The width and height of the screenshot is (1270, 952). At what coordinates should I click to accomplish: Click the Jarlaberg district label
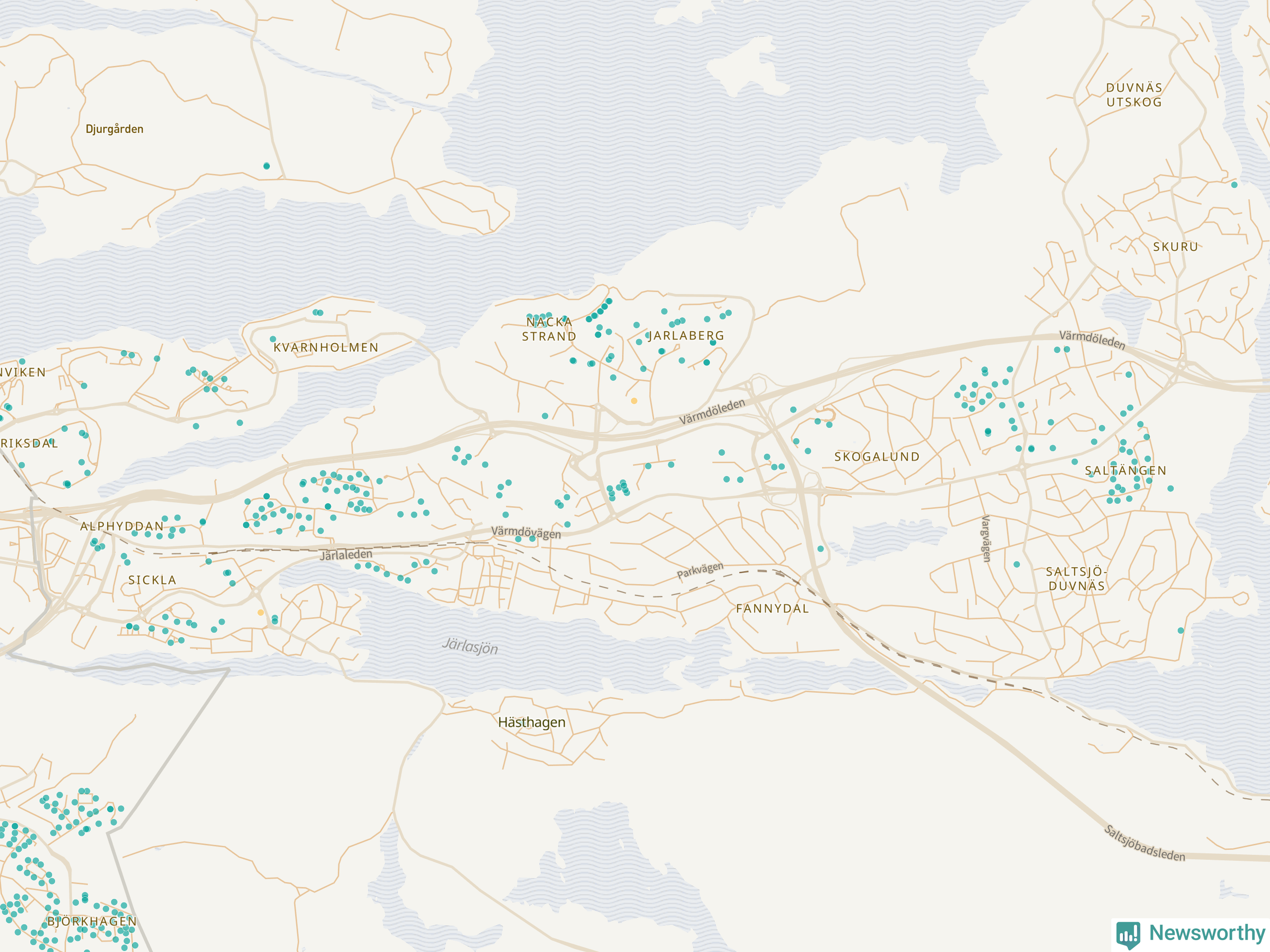[687, 336]
